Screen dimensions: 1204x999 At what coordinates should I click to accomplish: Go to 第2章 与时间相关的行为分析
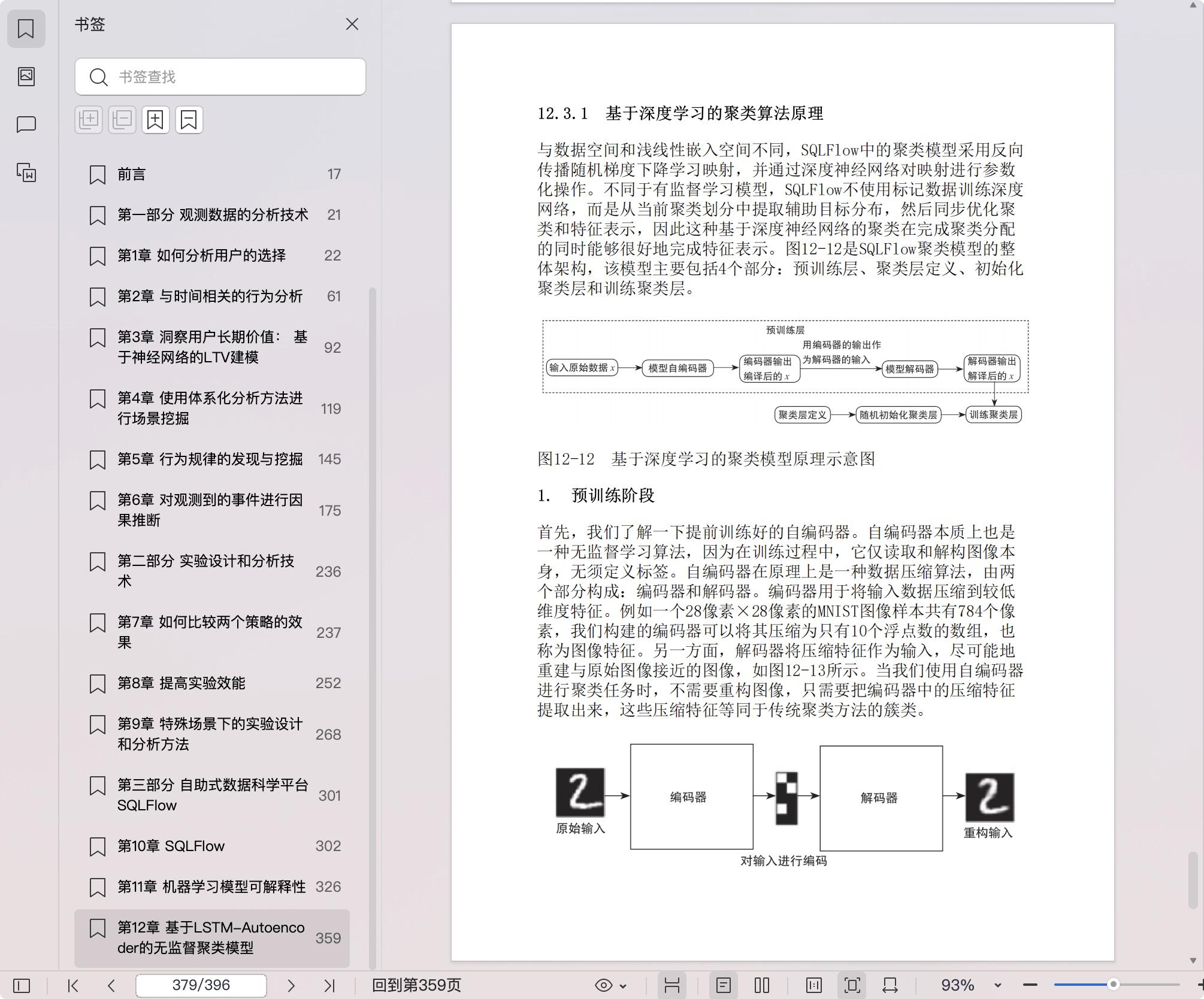(x=212, y=296)
